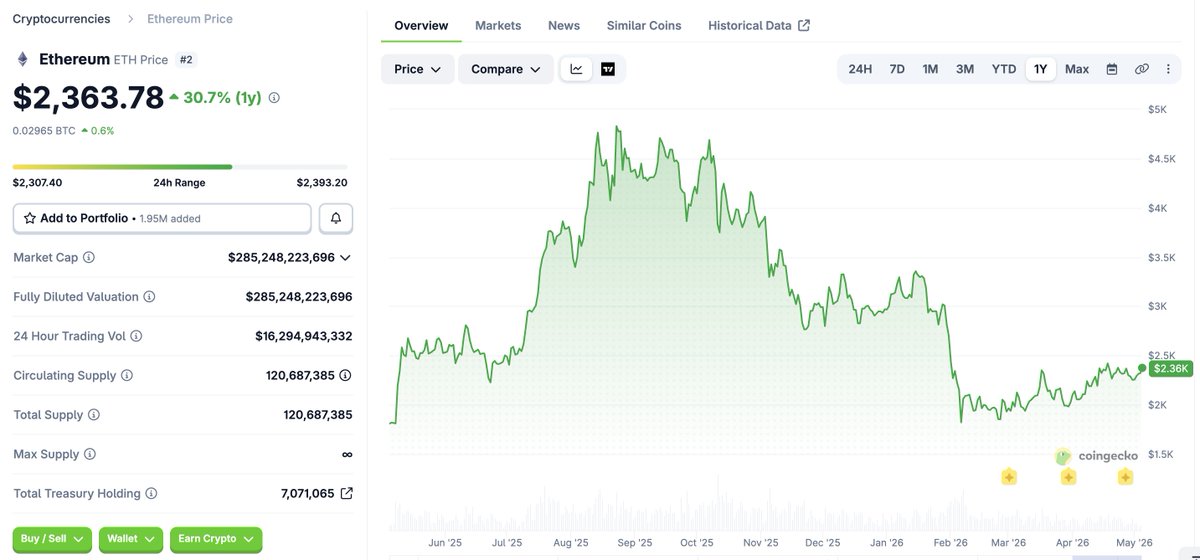Click info icon next to 120,687,385 circulating value
The height and width of the screenshot is (560, 1200).
tap(345, 376)
